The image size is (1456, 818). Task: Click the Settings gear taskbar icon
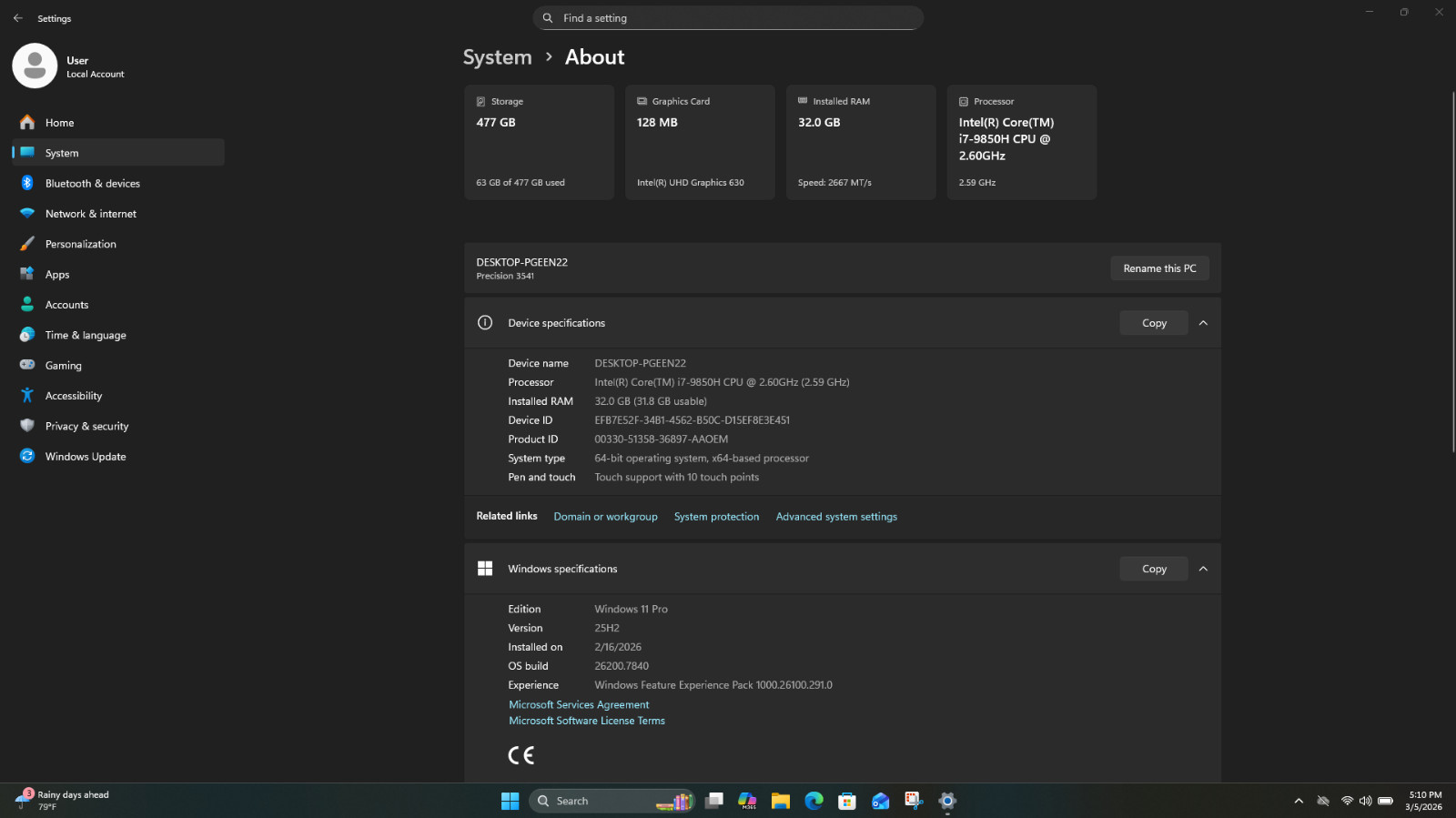947,801
